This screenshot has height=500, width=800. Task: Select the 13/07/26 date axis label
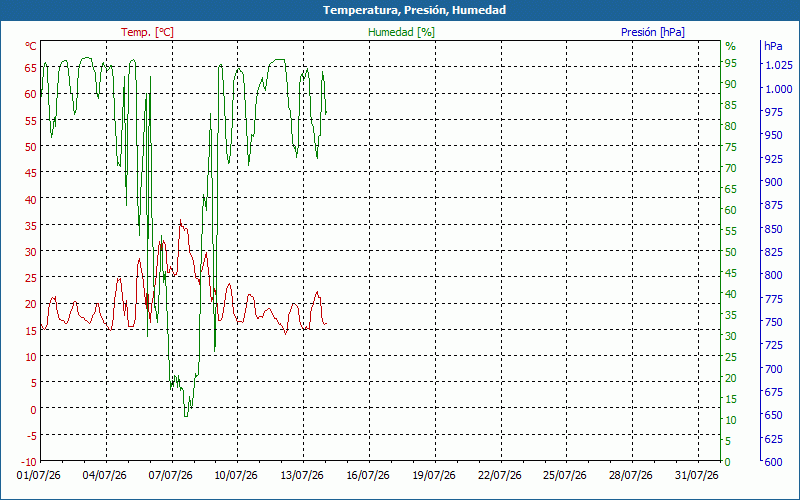point(302,475)
